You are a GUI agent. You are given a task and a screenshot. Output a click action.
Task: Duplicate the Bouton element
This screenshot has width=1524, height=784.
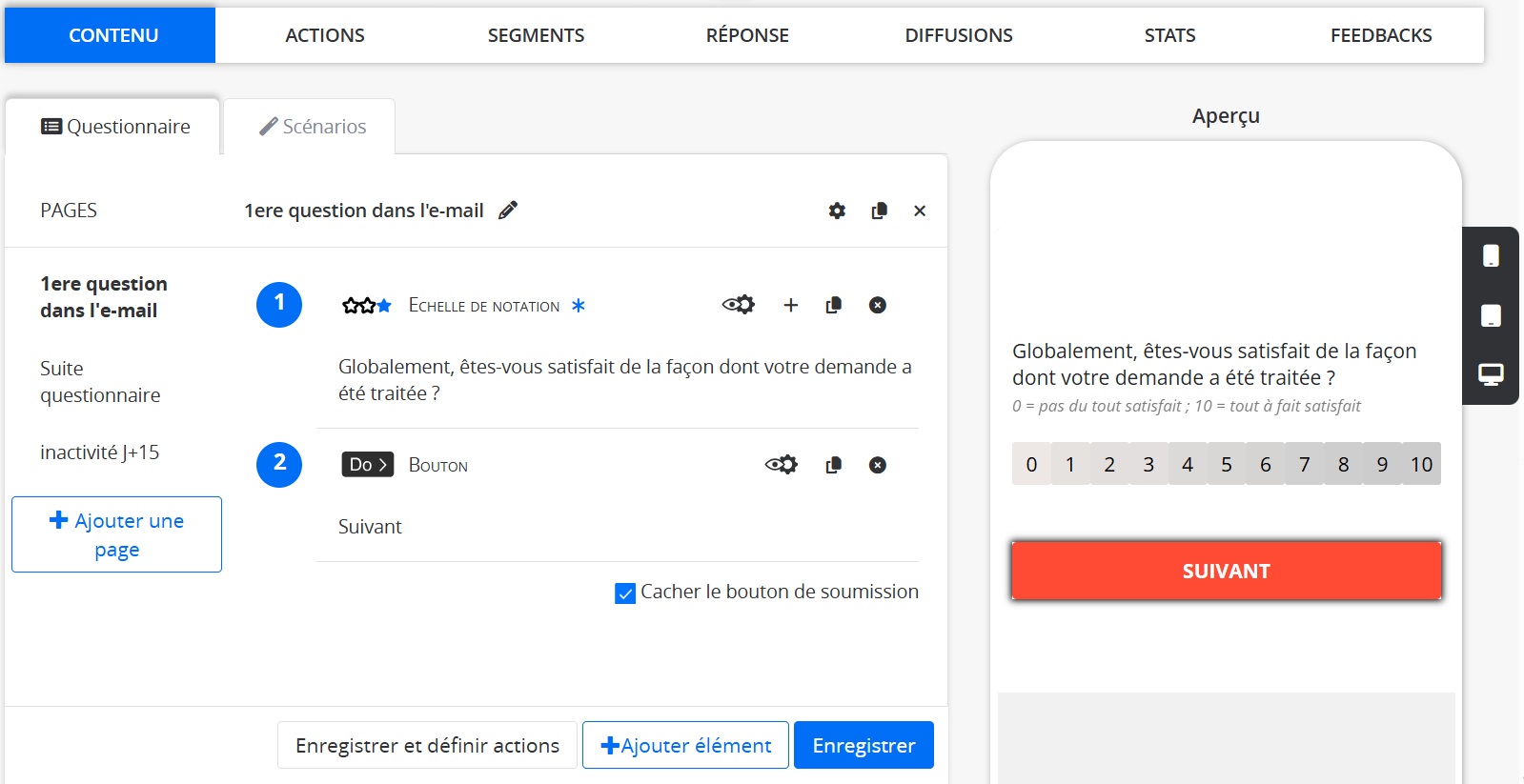click(833, 465)
